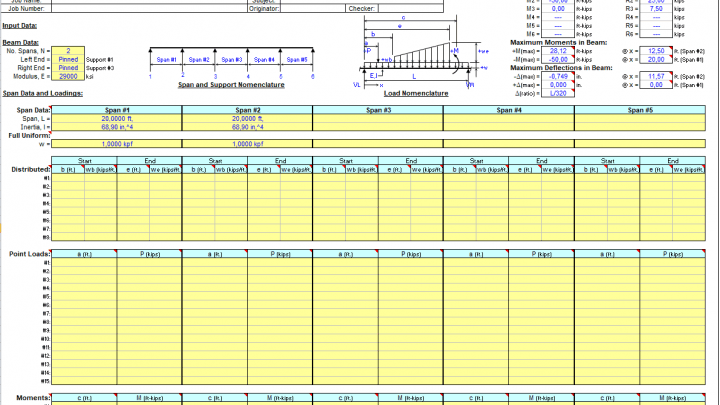This screenshot has width=720, height=405.
Task: Select distributed load #3 e cell under Span #2
Action: tap(264, 195)
